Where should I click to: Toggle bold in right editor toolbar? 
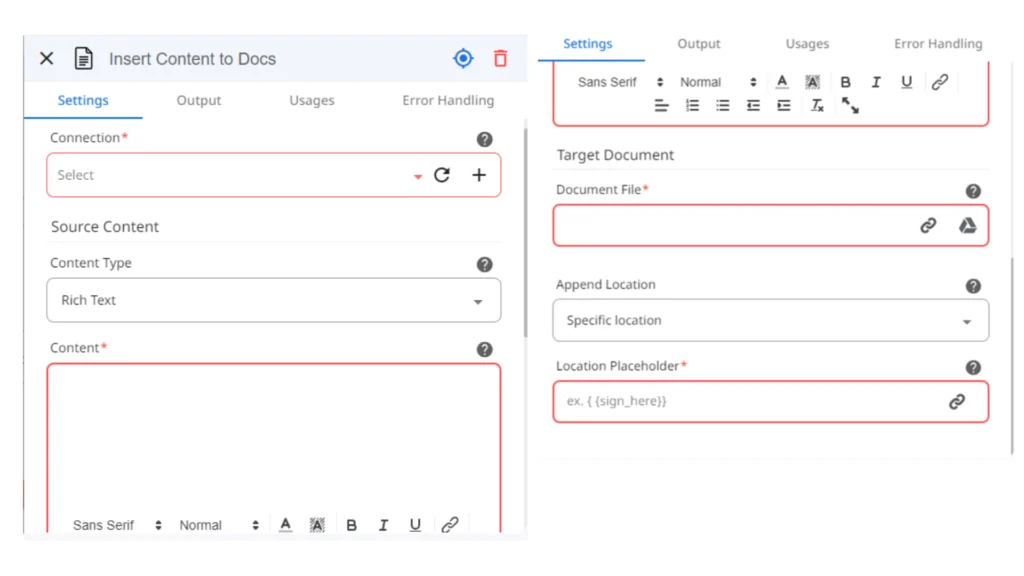point(845,82)
